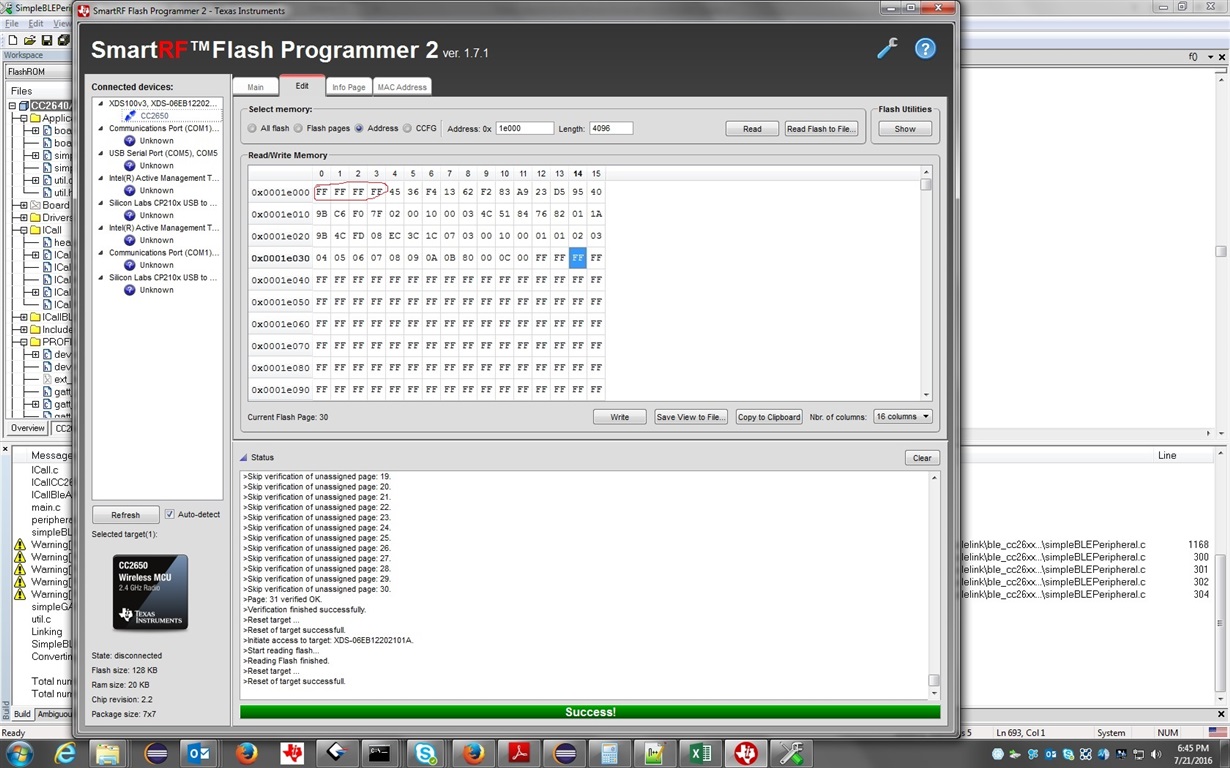Click the Write button

click(x=620, y=416)
